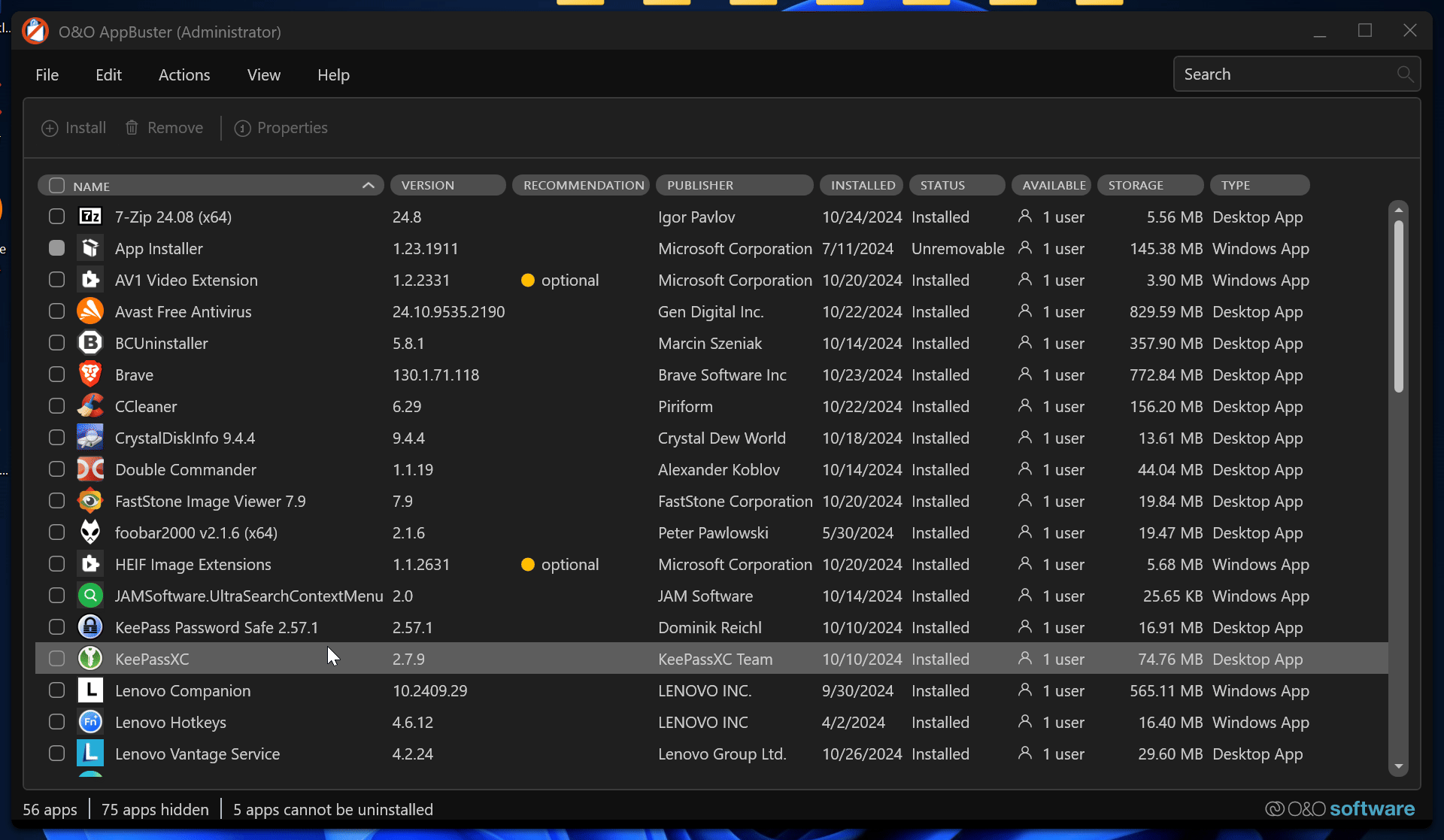Click the KeePassXC icon
Screen dimensions: 1444x840
point(90,659)
